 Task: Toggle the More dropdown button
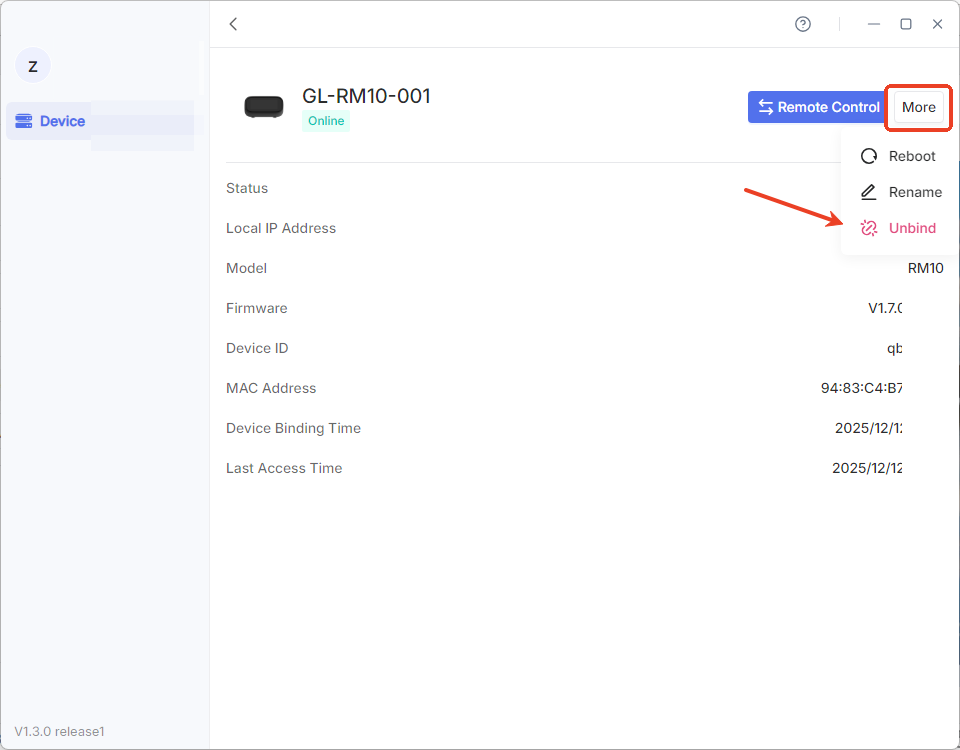click(x=918, y=107)
